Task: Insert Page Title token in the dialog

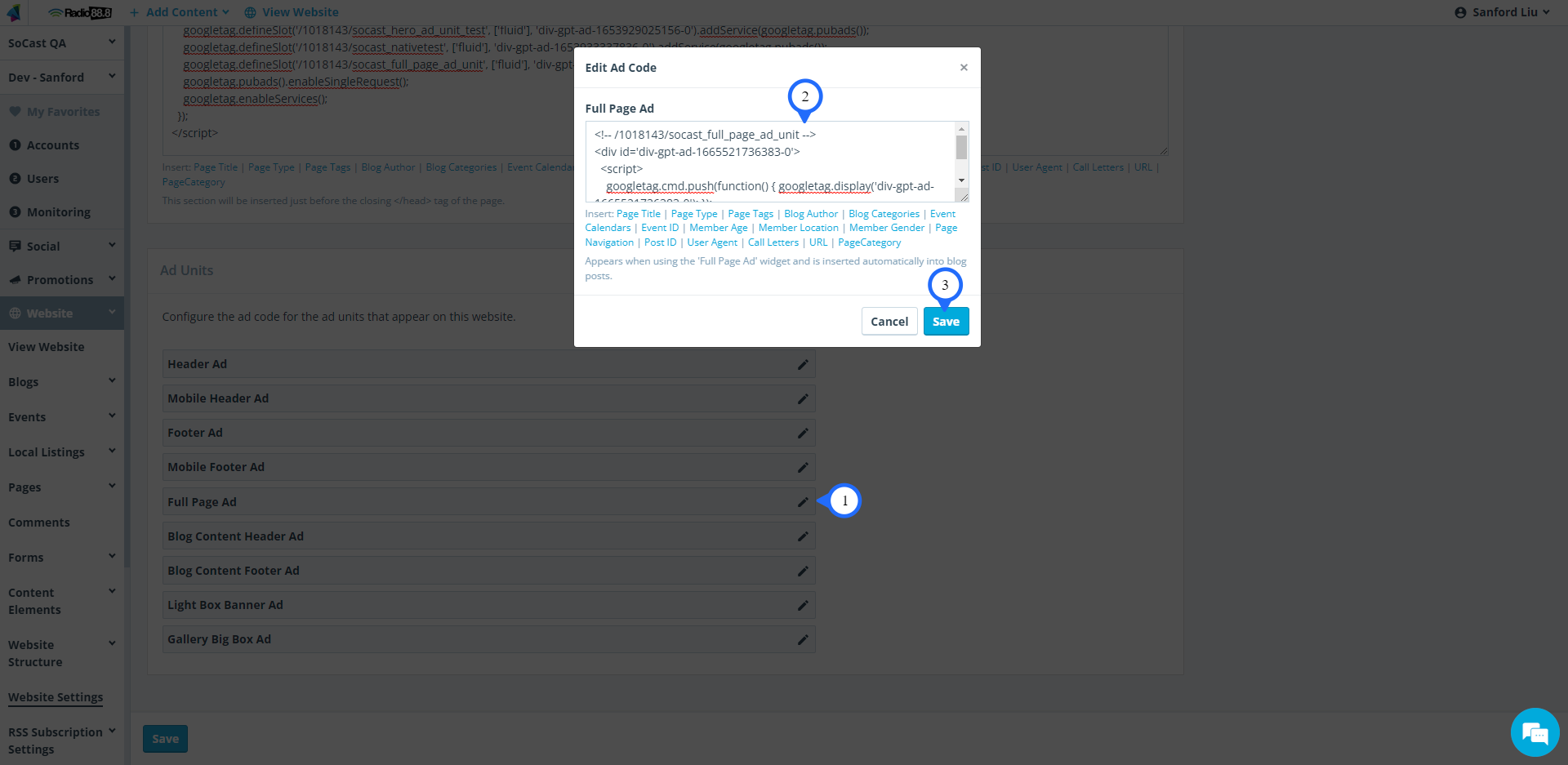Action: (x=639, y=214)
